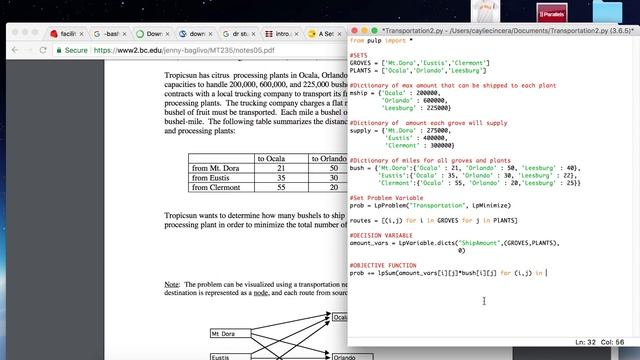Image resolution: width=640 pixels, height=360 pixels.
Task: Open the blue folder on desktop
Action: click(x=607, y=11)
